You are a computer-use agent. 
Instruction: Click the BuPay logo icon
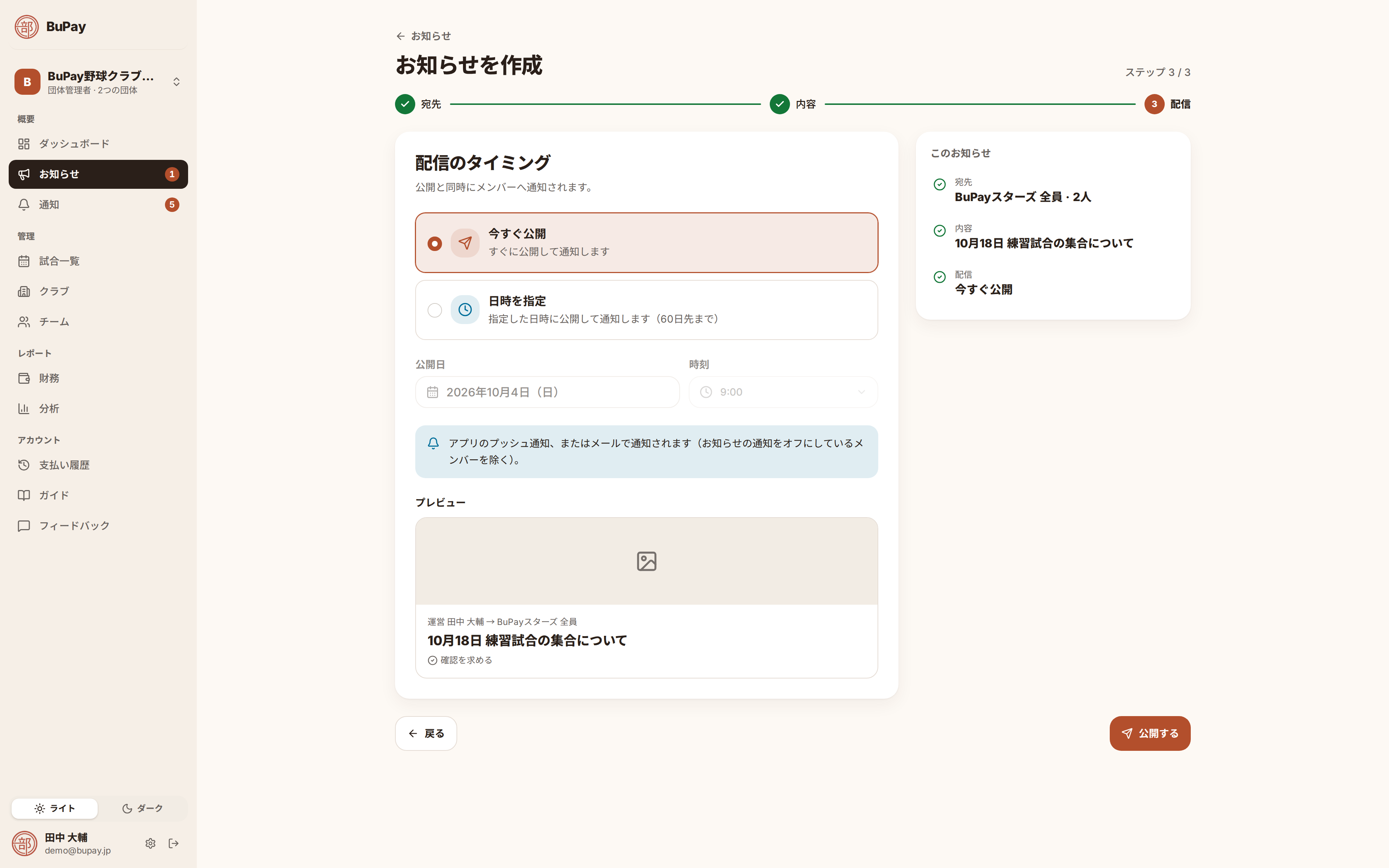(26, 26)
